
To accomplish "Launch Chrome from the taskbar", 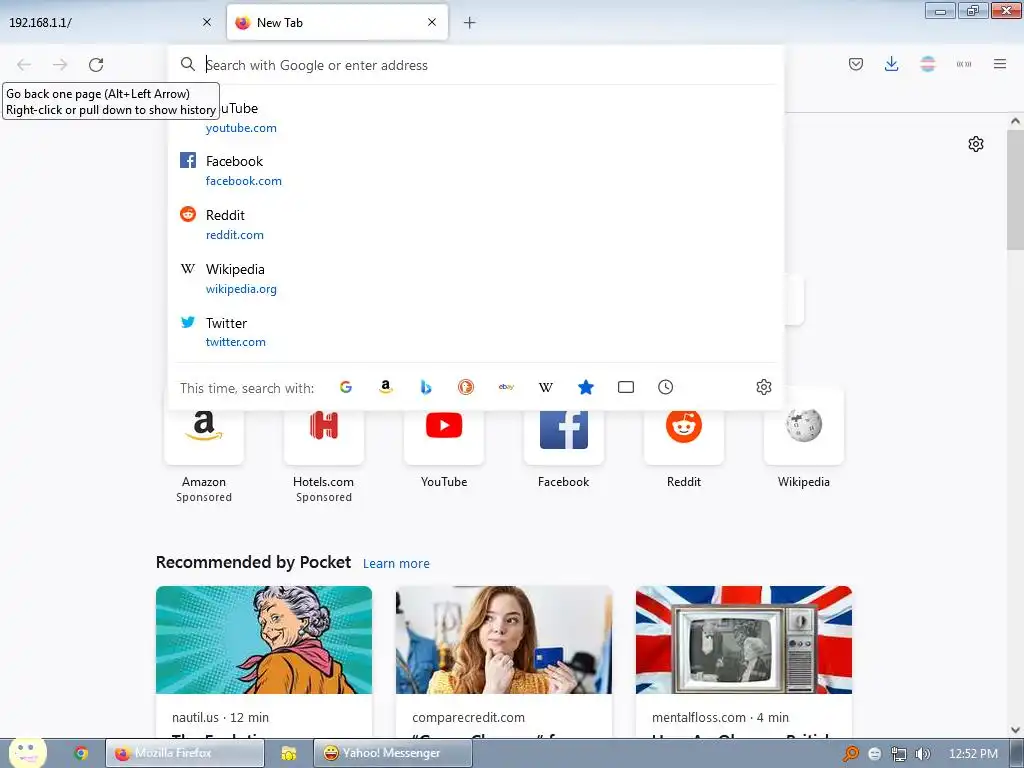I will (x=81, y=753).
